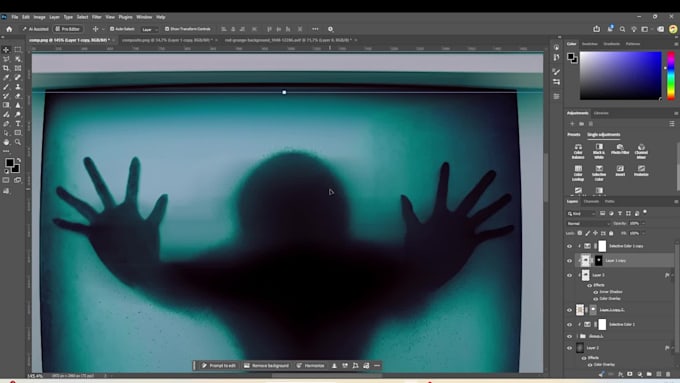Select the Crop tool
The height and width of the screenshot is (383, 680).
tap(6, 68)
